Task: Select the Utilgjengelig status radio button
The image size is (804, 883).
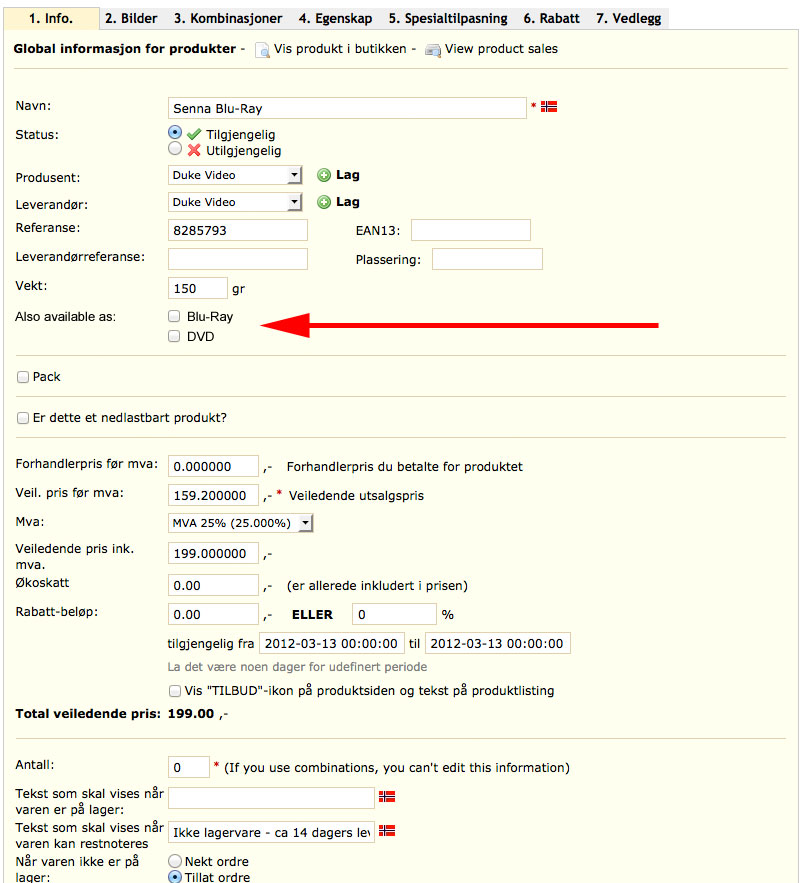Action: [x=175, y=149]
